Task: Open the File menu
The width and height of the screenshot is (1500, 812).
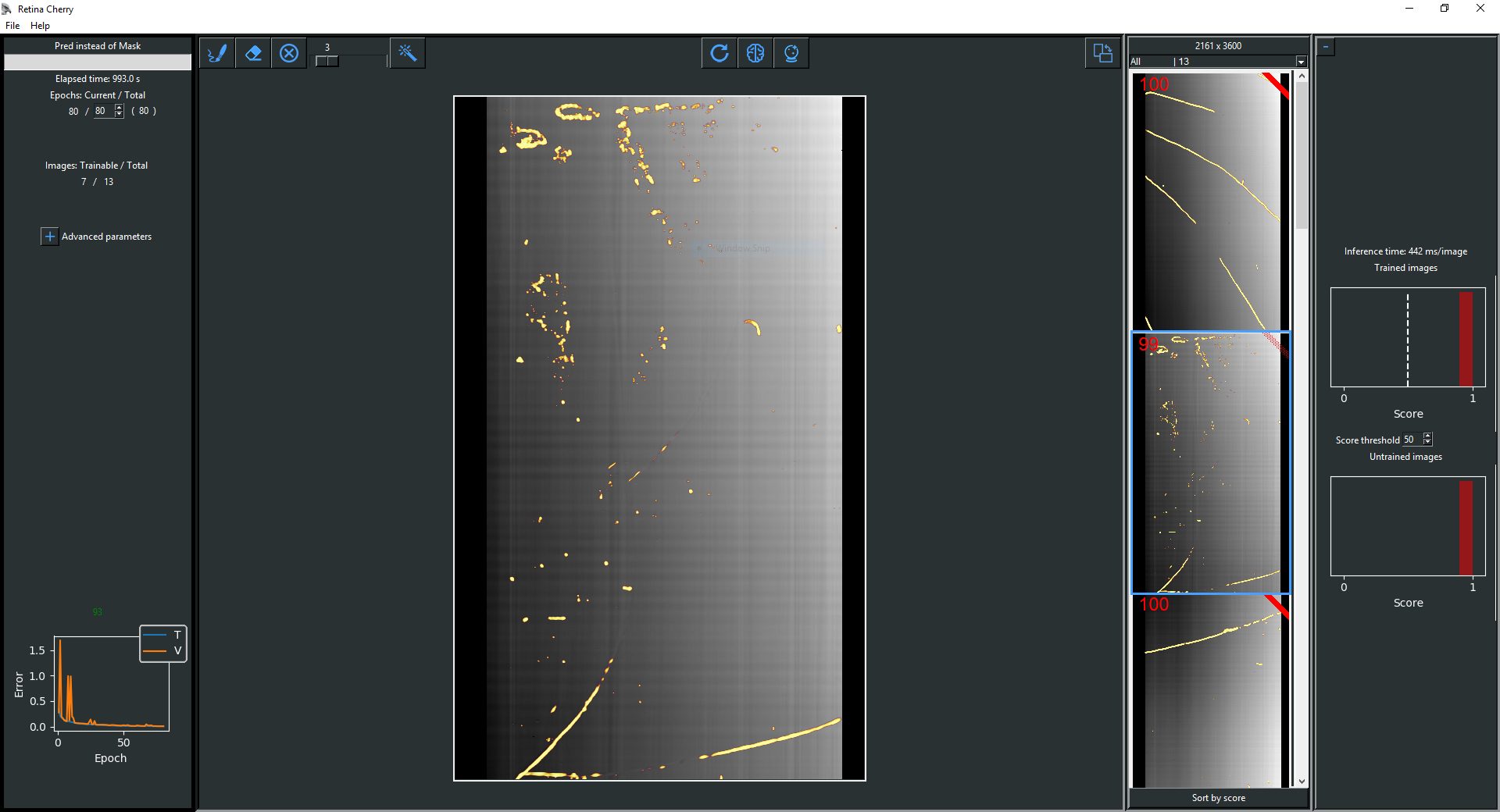Action: point(12,26)
